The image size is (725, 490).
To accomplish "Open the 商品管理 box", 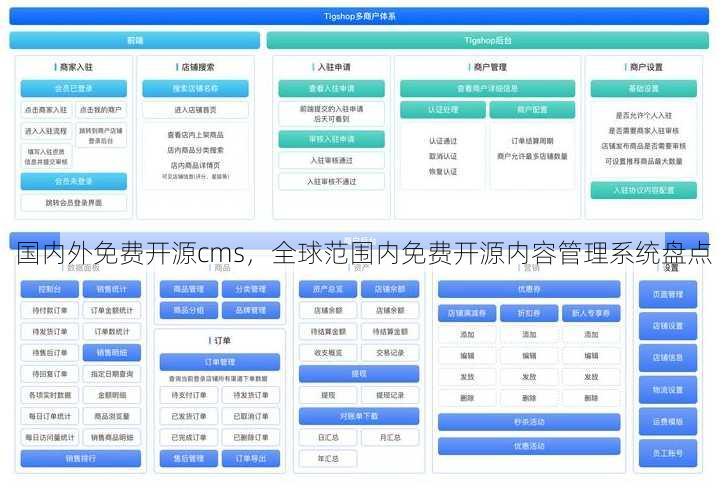I will click(x=189, y=289).
